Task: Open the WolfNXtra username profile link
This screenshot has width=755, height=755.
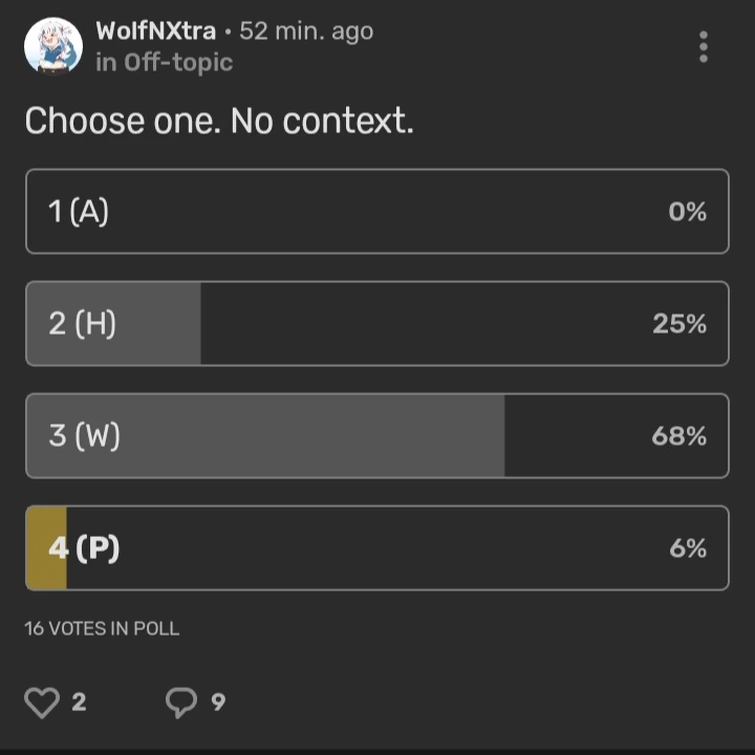Action: click(x=156, y=31)
